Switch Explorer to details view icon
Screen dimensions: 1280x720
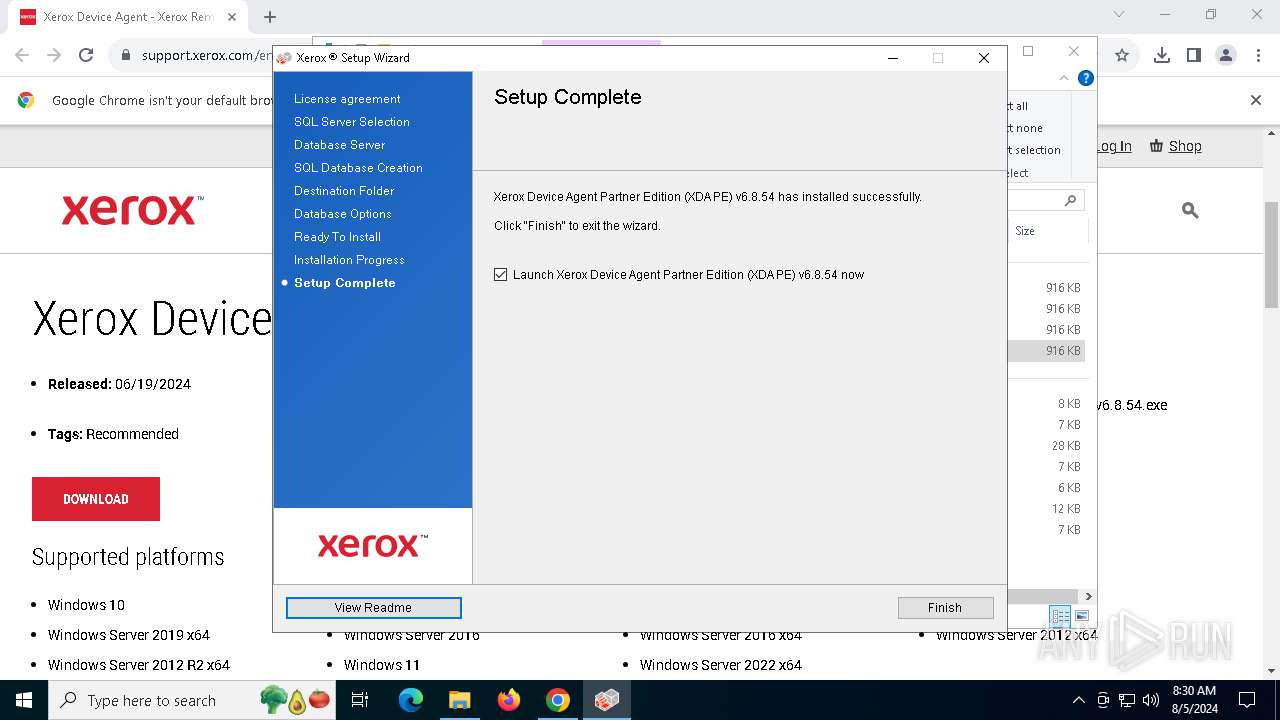[x=1060, y=616]
